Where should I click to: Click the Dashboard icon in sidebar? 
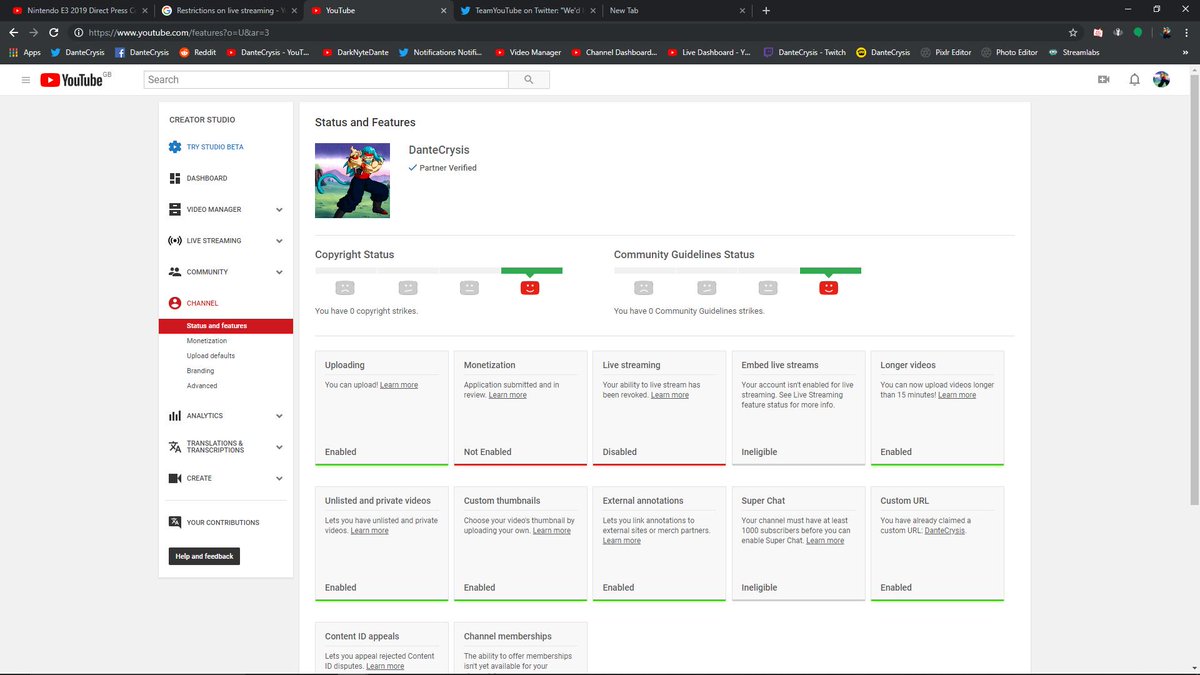pyautogui.click(x=175, y=178)
